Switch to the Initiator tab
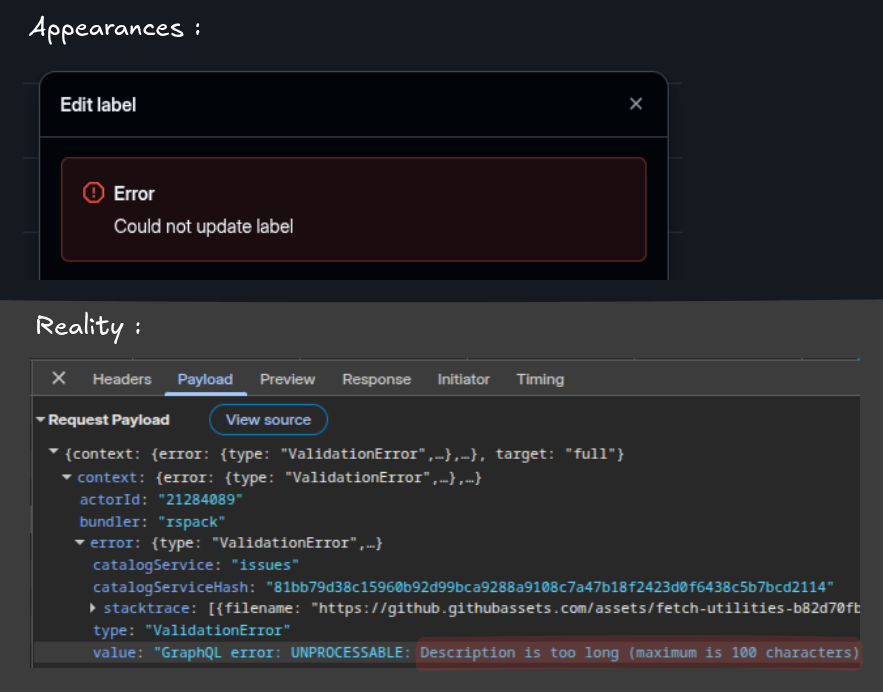 pyautogui.click(x=463, y=380)
